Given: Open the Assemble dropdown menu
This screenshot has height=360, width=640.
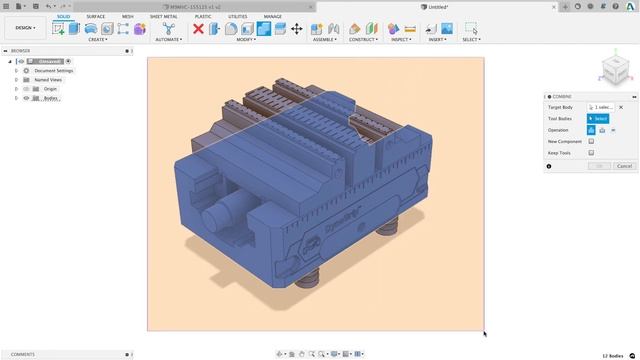Looking at the screenshot, I should coord(325,40).
